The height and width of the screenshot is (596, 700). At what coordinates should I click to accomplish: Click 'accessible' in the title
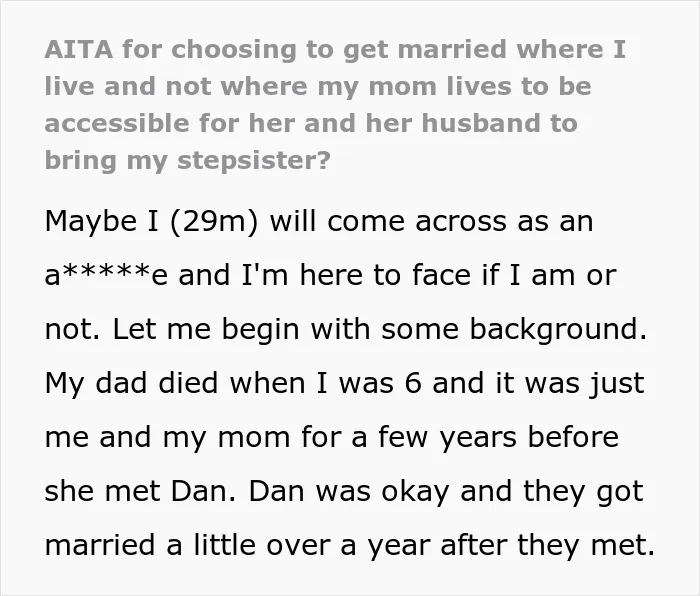(117, 123)
